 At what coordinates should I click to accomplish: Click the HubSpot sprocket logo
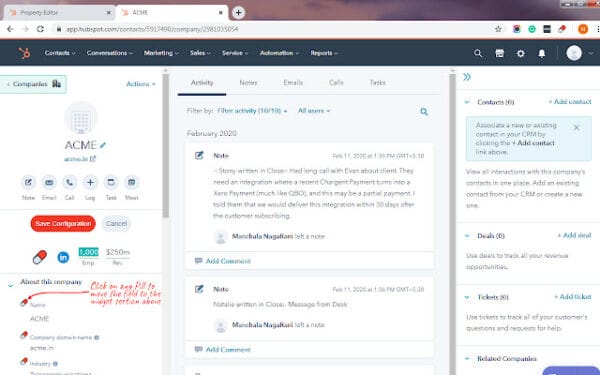(x=25, y=53)
